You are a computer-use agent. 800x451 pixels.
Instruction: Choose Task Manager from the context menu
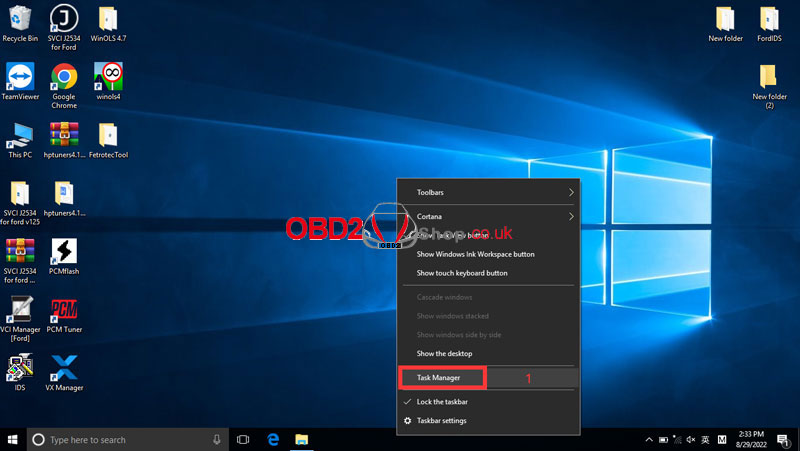(x=440, y=378)
